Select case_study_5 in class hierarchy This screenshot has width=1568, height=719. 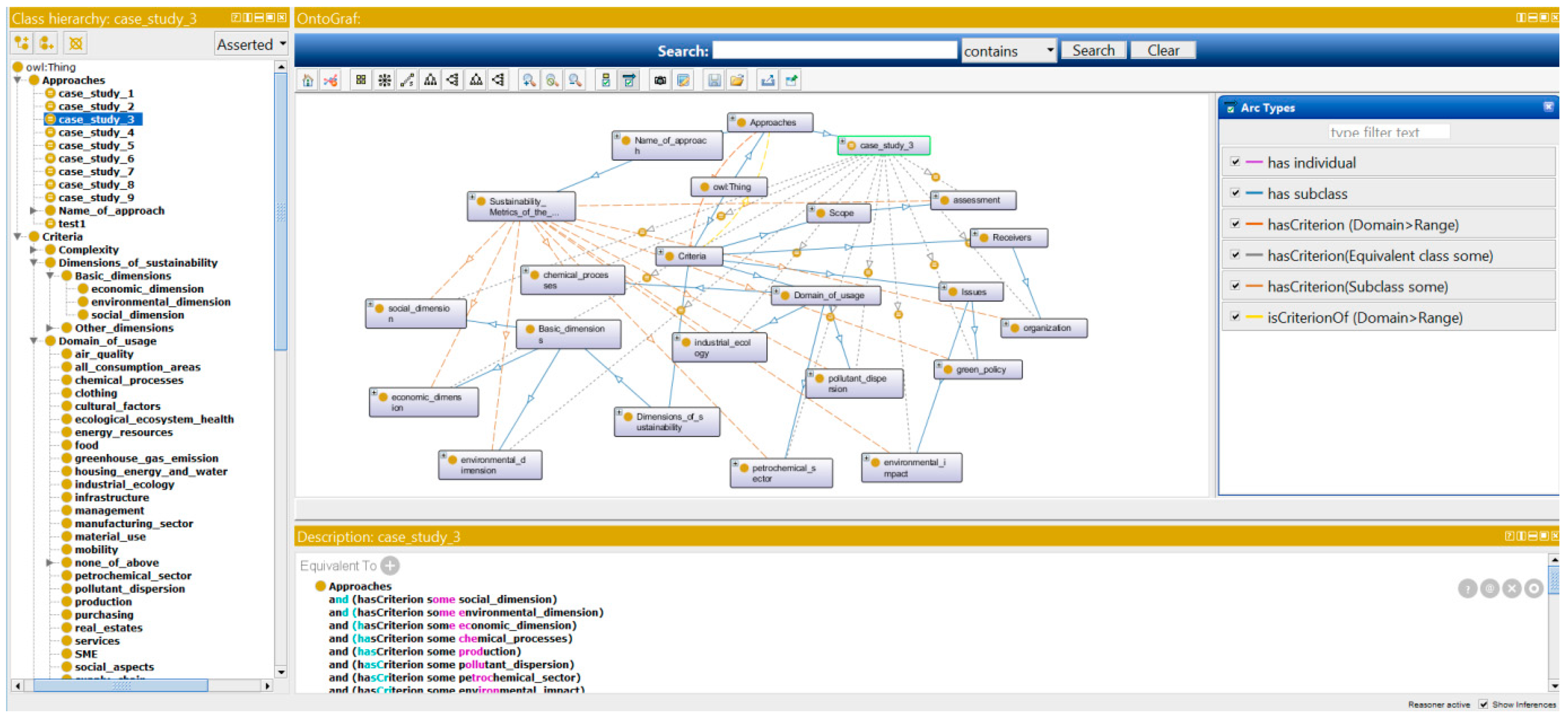point(96,146)
